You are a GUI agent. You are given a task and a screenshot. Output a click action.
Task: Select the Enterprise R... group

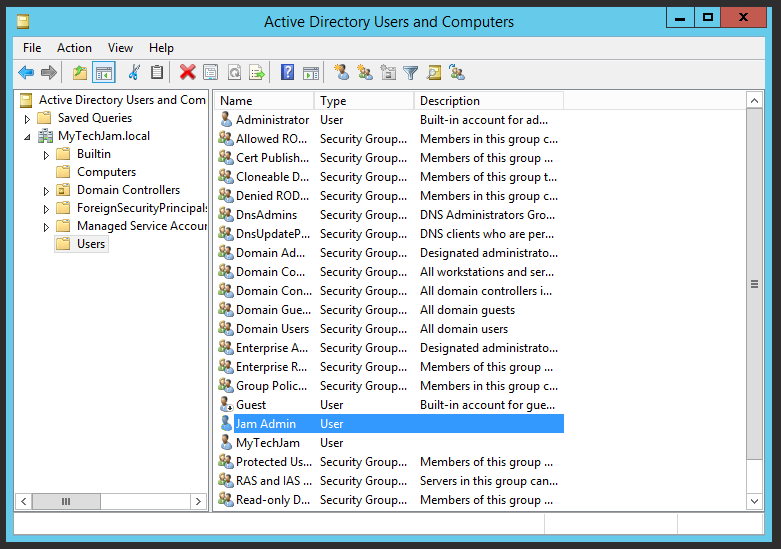tap(271, 367)
